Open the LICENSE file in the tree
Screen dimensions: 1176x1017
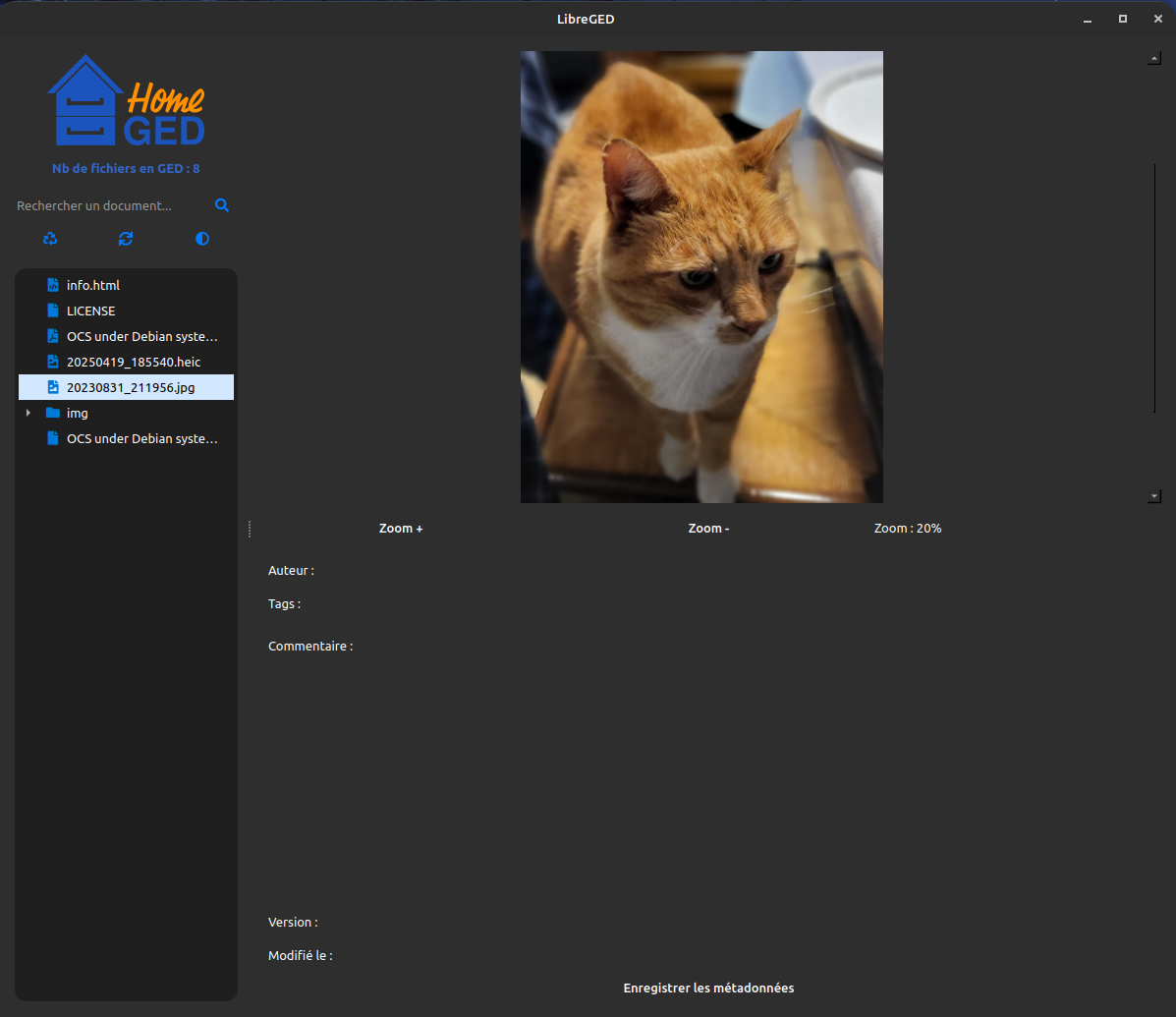coord(90,311)
